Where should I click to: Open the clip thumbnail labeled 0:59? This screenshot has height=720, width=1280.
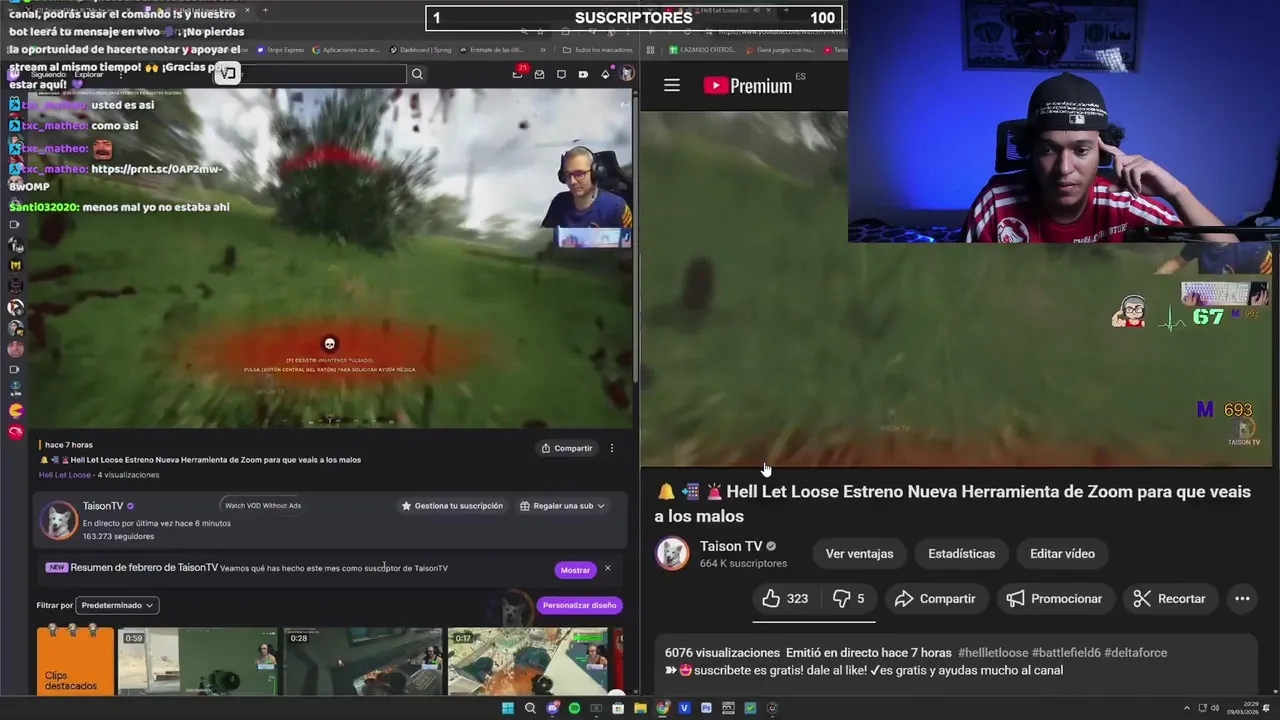click(198, 660)
